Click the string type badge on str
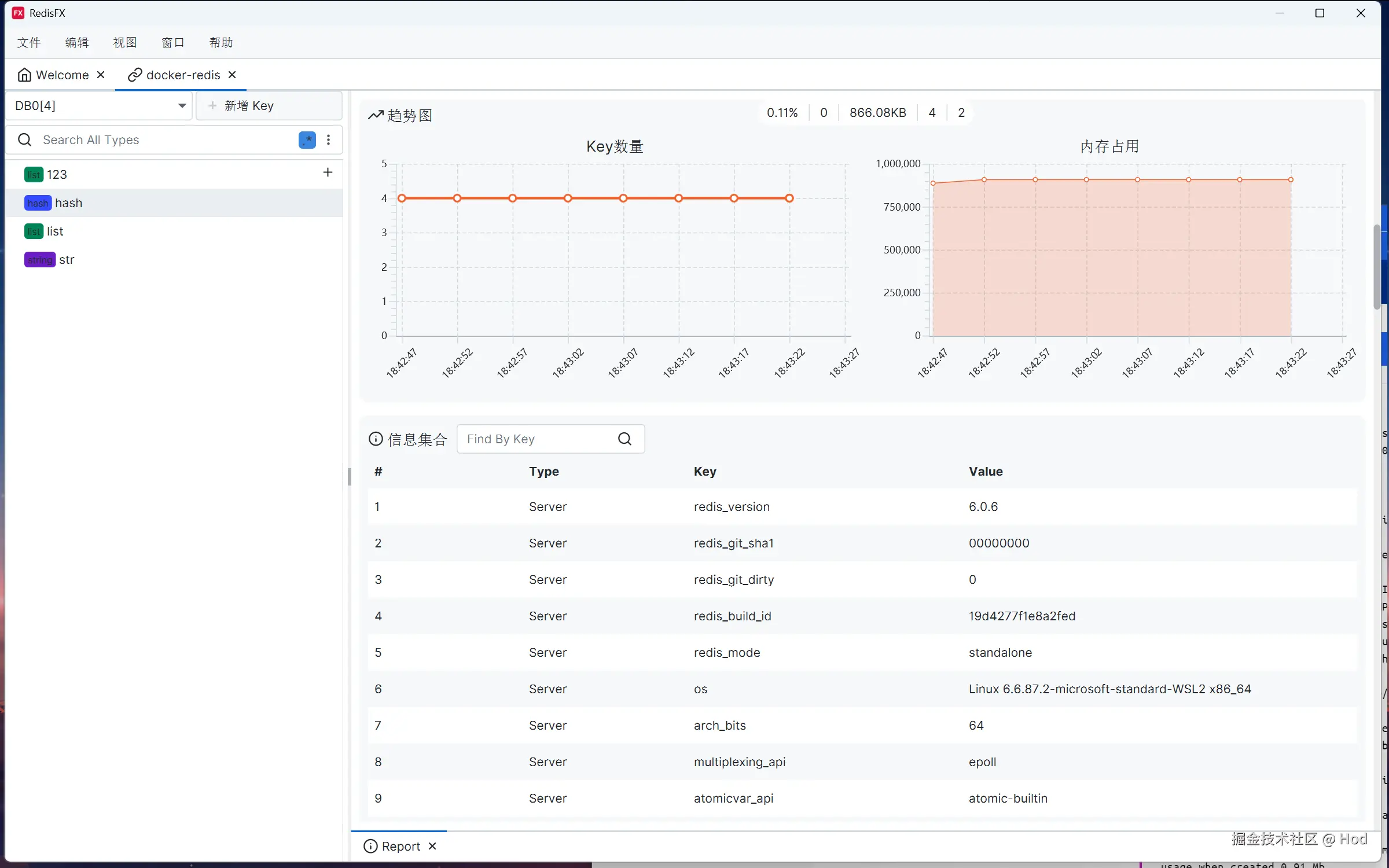 (x=39, y=260)
